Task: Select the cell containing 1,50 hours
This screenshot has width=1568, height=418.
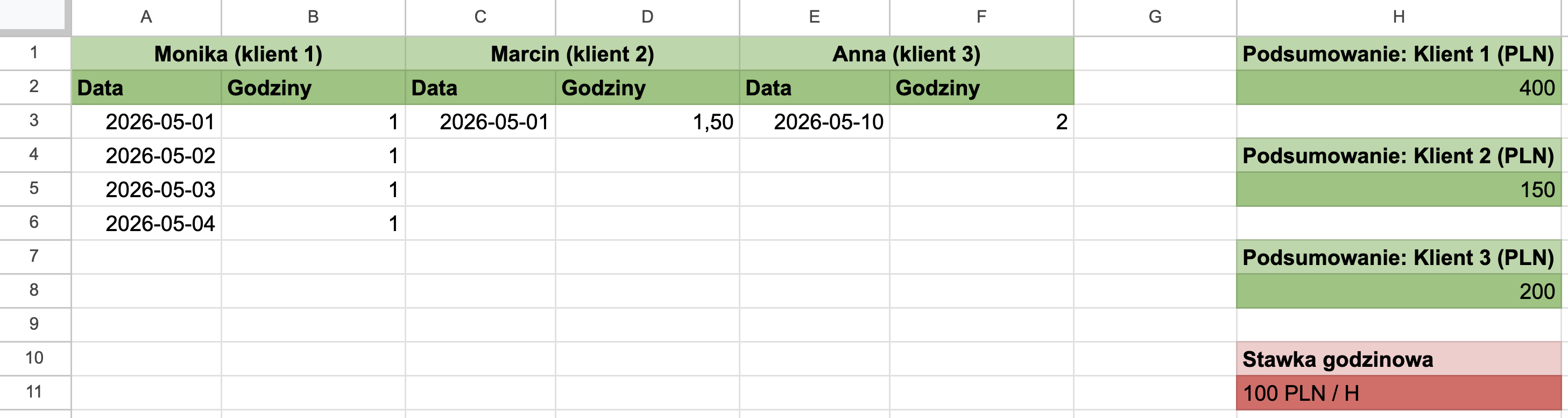Action: click(x=647, y=122)
